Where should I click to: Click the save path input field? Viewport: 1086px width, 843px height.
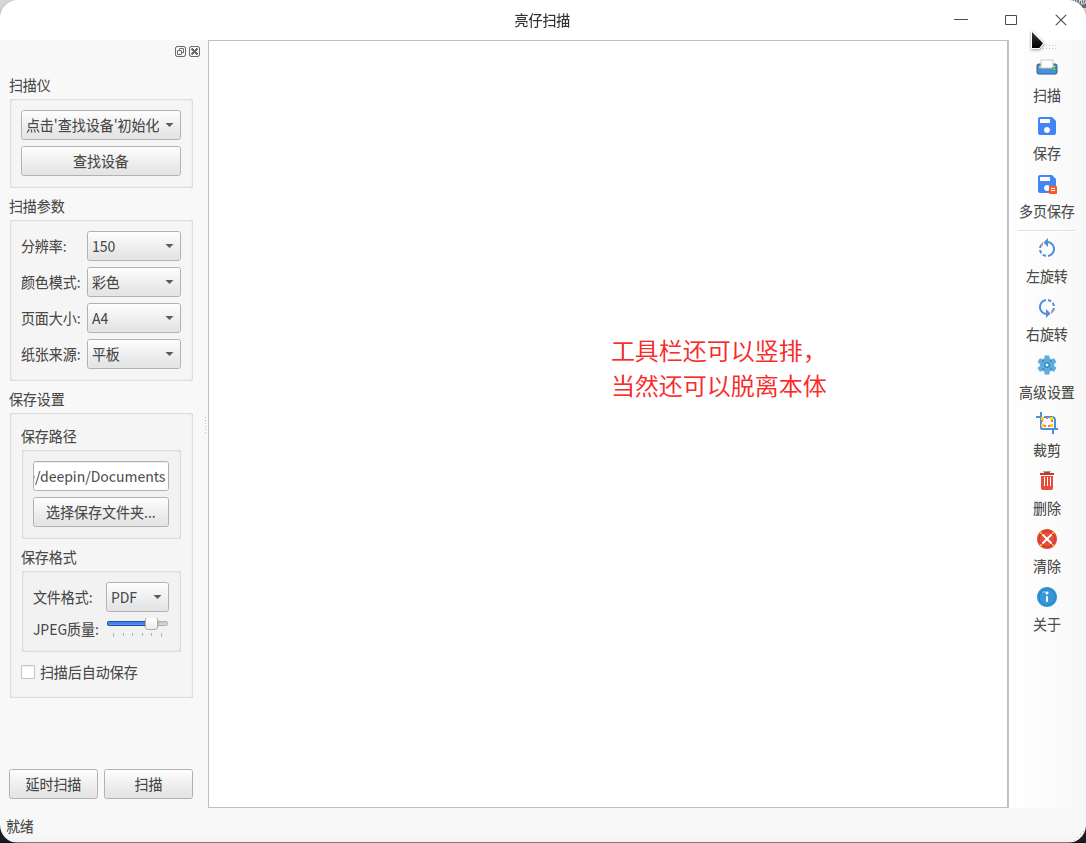pos(101,477)
